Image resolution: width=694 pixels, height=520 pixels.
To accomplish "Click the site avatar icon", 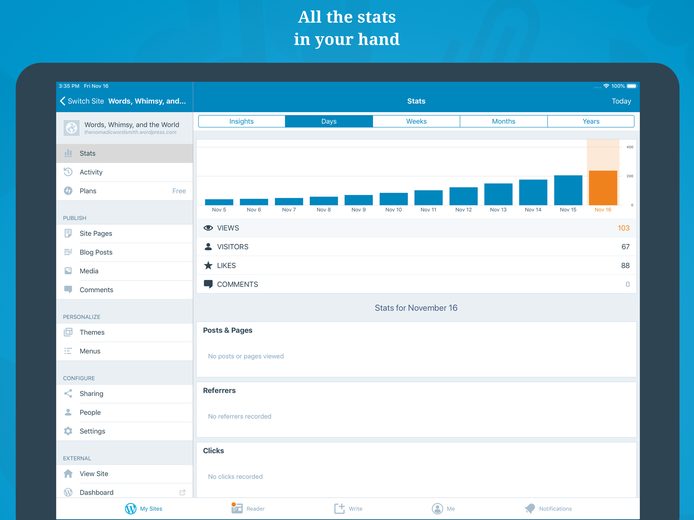I will (71, 128).
